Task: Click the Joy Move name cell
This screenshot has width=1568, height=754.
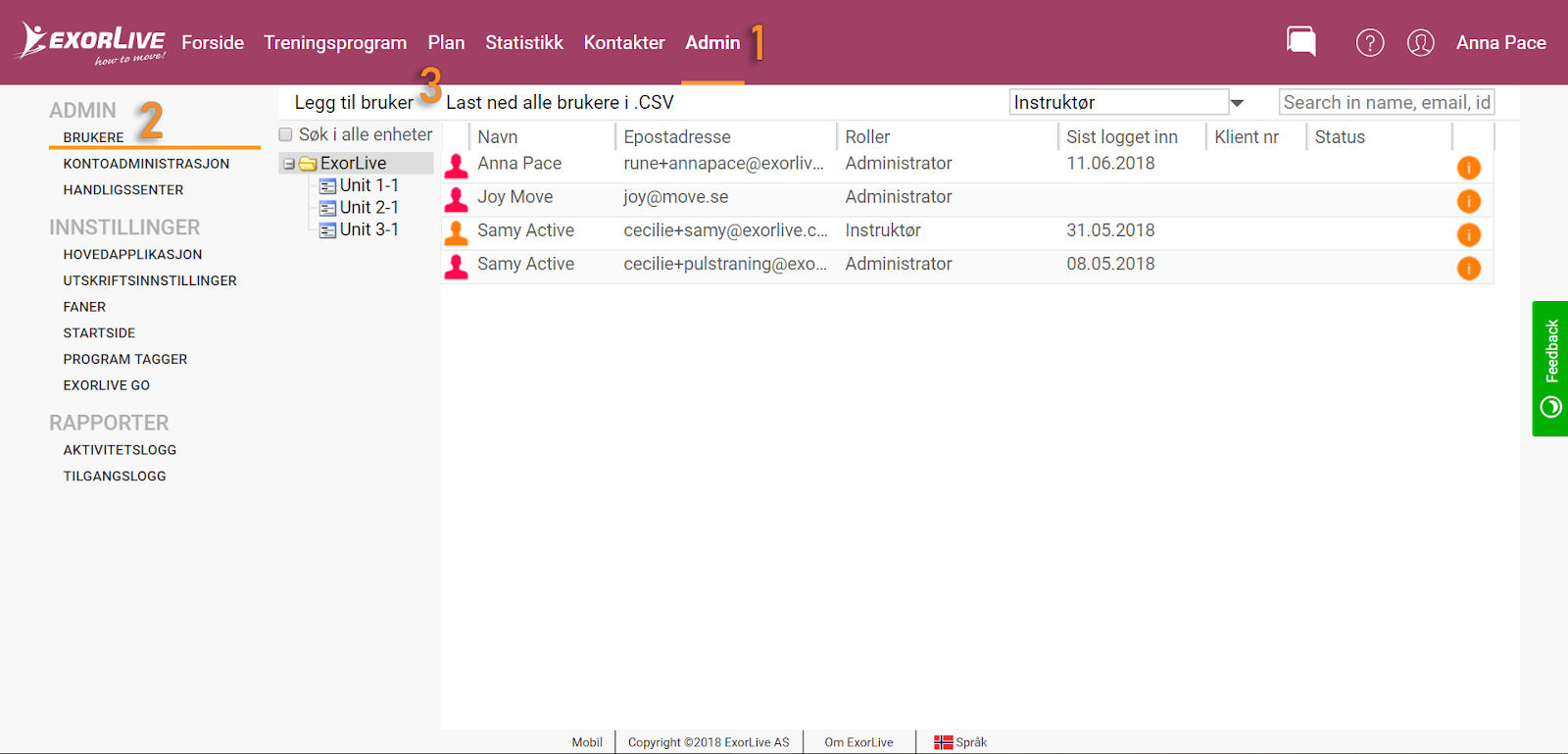Action: [x=515, y=197]
